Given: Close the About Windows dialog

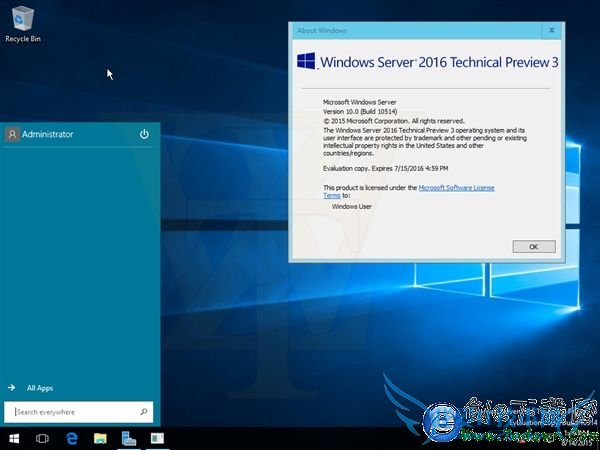Looking at the screenshot, I should [x=551, y=30].
